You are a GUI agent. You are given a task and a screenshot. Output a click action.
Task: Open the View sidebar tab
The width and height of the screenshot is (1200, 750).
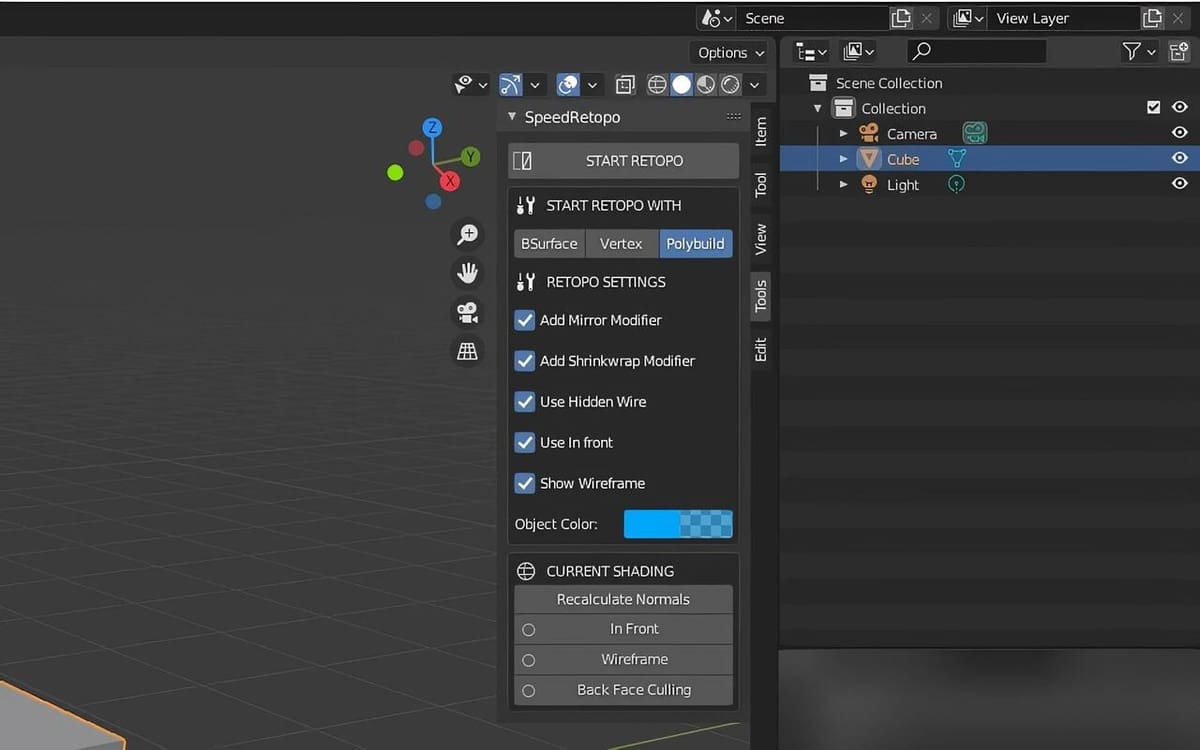pyautogui.click(x=761, y=239)
